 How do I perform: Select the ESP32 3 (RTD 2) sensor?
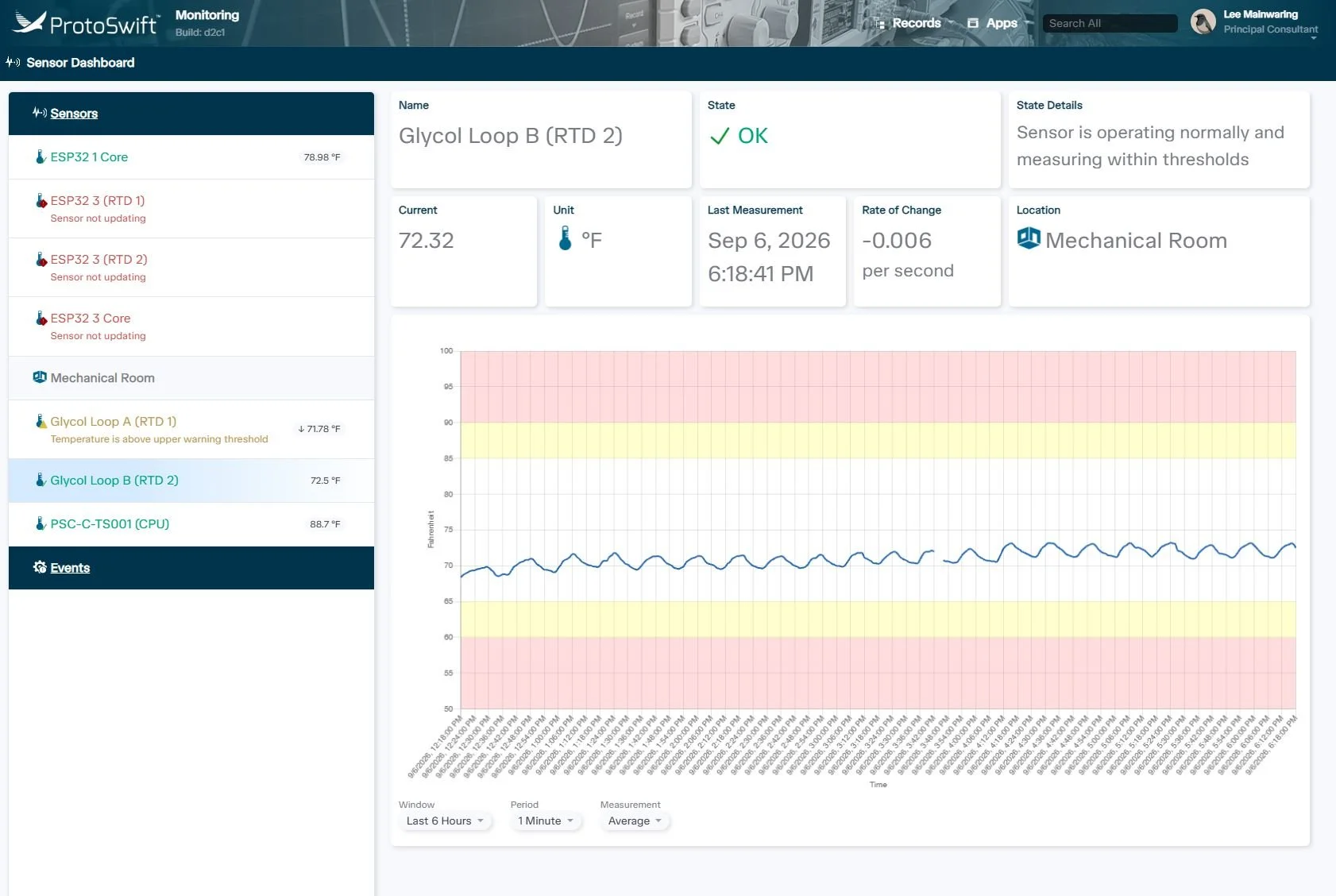point(191,268)
